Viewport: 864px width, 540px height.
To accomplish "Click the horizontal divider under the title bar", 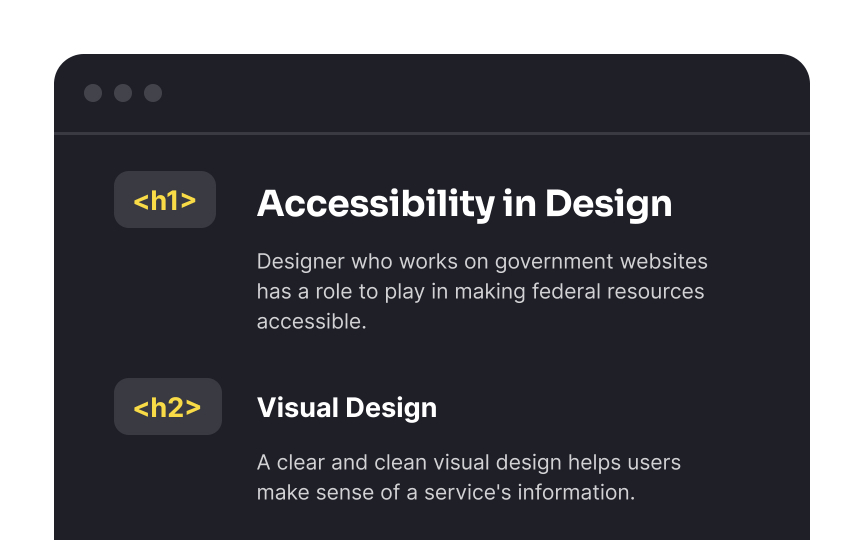I will pyautogui.click(x=432, y=133).
